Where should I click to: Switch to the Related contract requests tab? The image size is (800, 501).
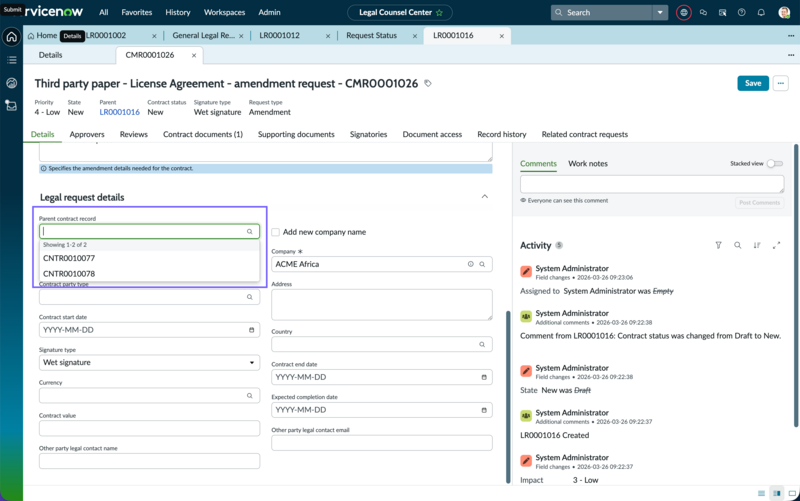[x=585, y=134]
